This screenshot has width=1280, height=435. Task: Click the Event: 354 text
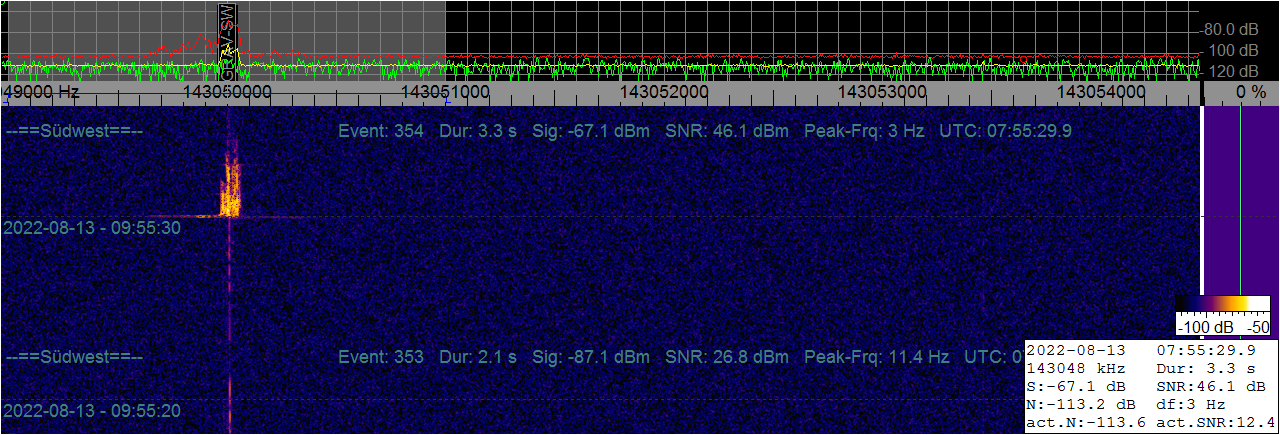coord(381,132)
